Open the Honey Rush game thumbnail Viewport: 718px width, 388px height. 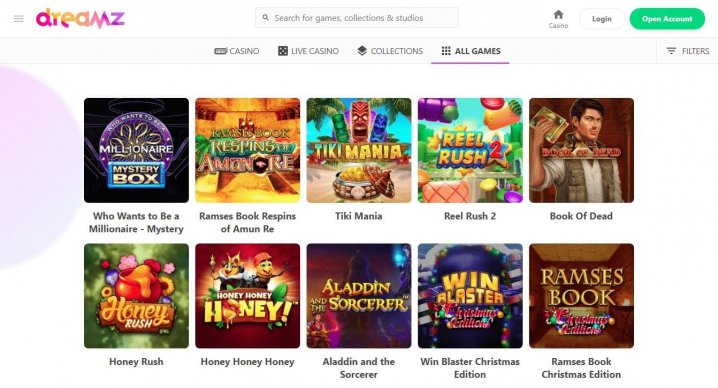136,296
